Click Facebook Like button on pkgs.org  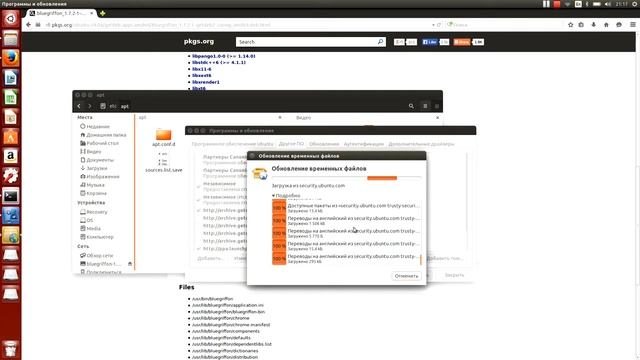click(429, 42)
